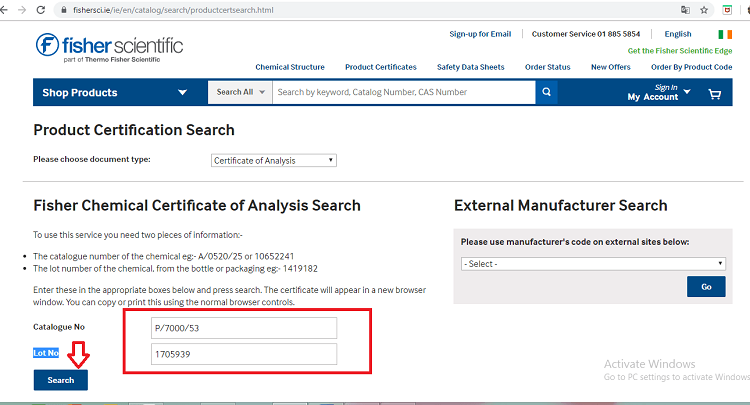
Task: Click the highlighted Lot No label
Action: (x=46, y=353)
